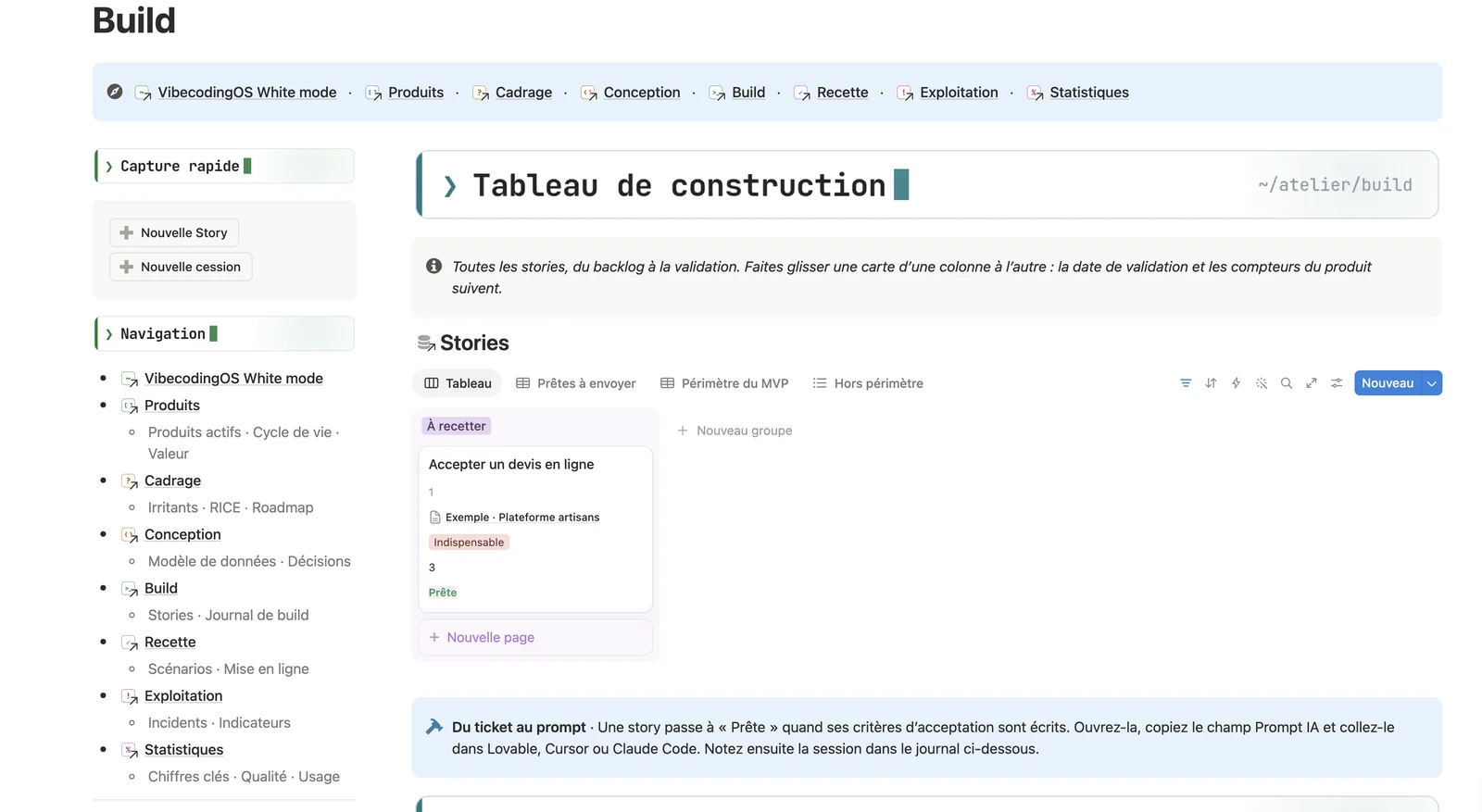Open the 'Périmètre du MVP' view
Viewport: 1482px width, 812px height.
(x=724, y=383)
